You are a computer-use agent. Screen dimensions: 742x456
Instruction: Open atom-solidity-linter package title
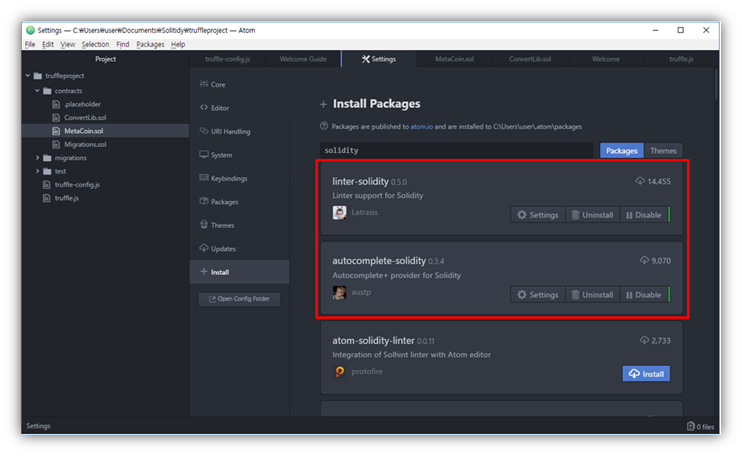[x=373, y=341]
